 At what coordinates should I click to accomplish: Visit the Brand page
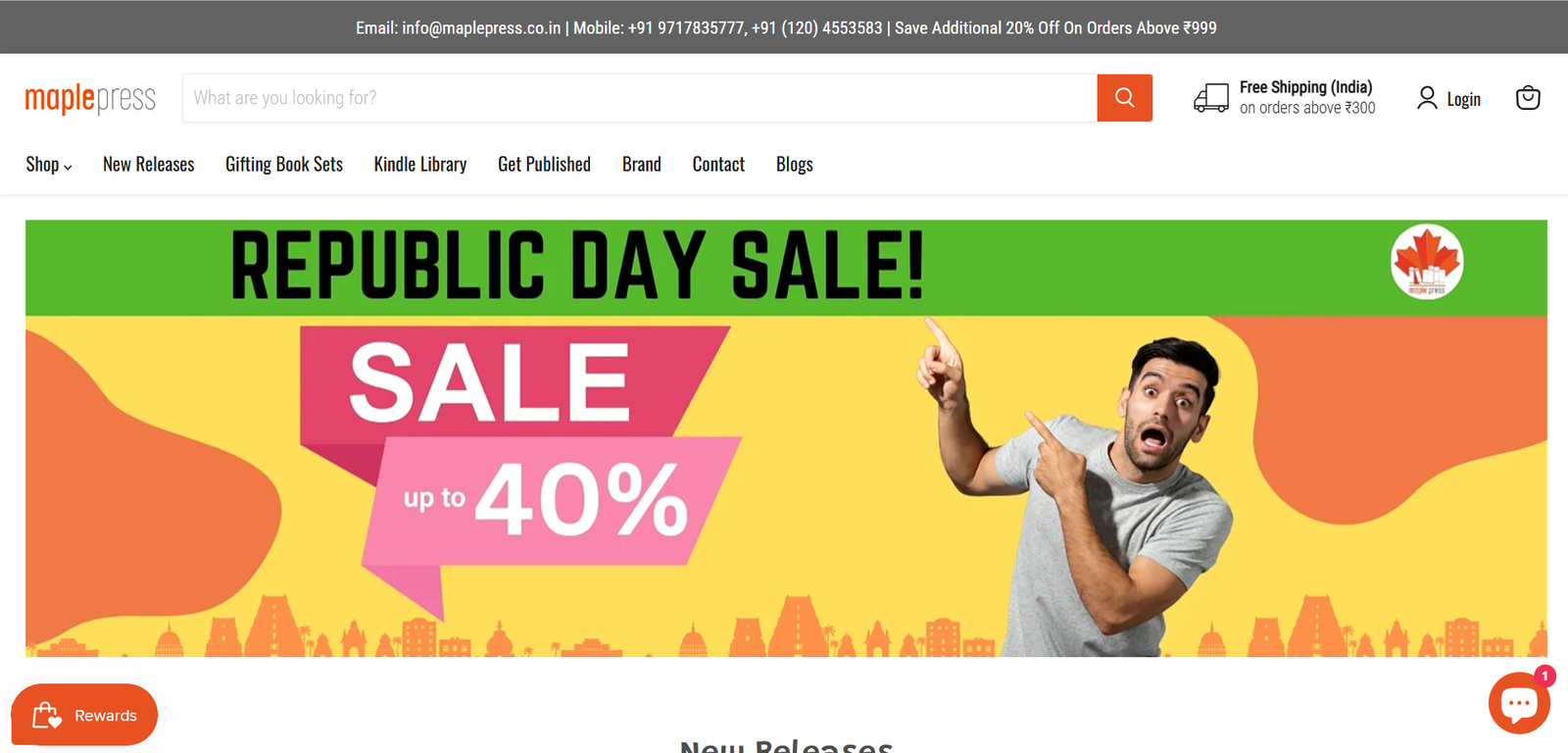point(642,165)
